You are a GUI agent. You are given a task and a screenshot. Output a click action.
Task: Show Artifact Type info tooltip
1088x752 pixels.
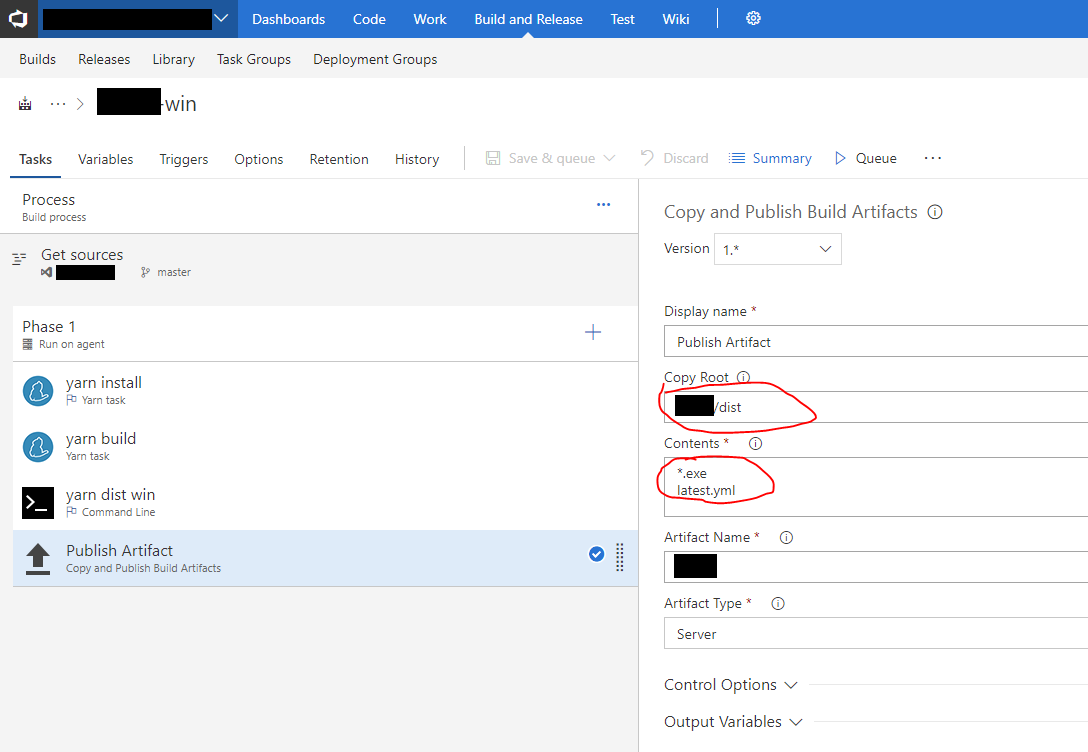tap(778, 604)
